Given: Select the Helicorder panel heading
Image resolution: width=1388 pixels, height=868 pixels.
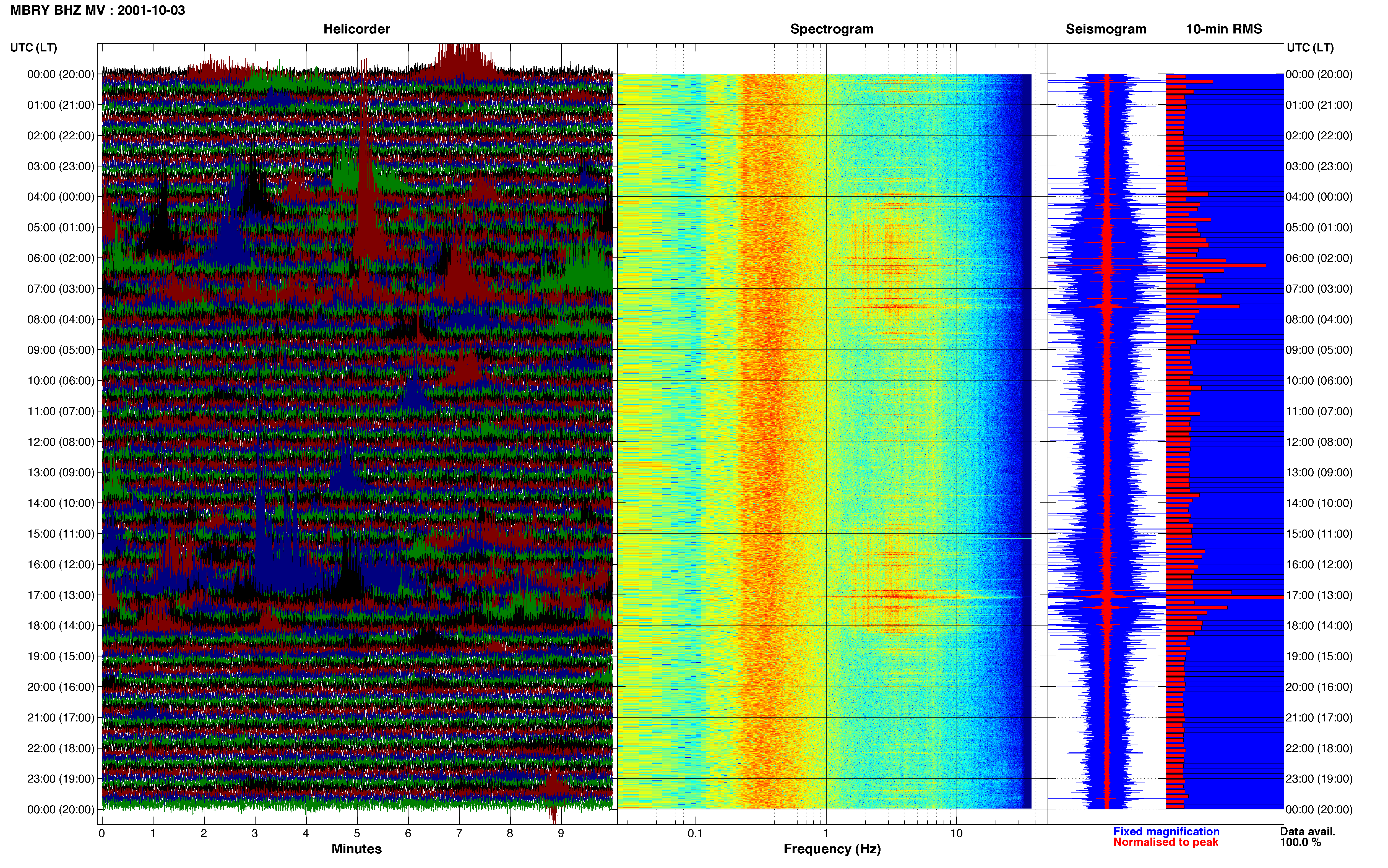Looking at the screenshot, I should click(356, 29).
